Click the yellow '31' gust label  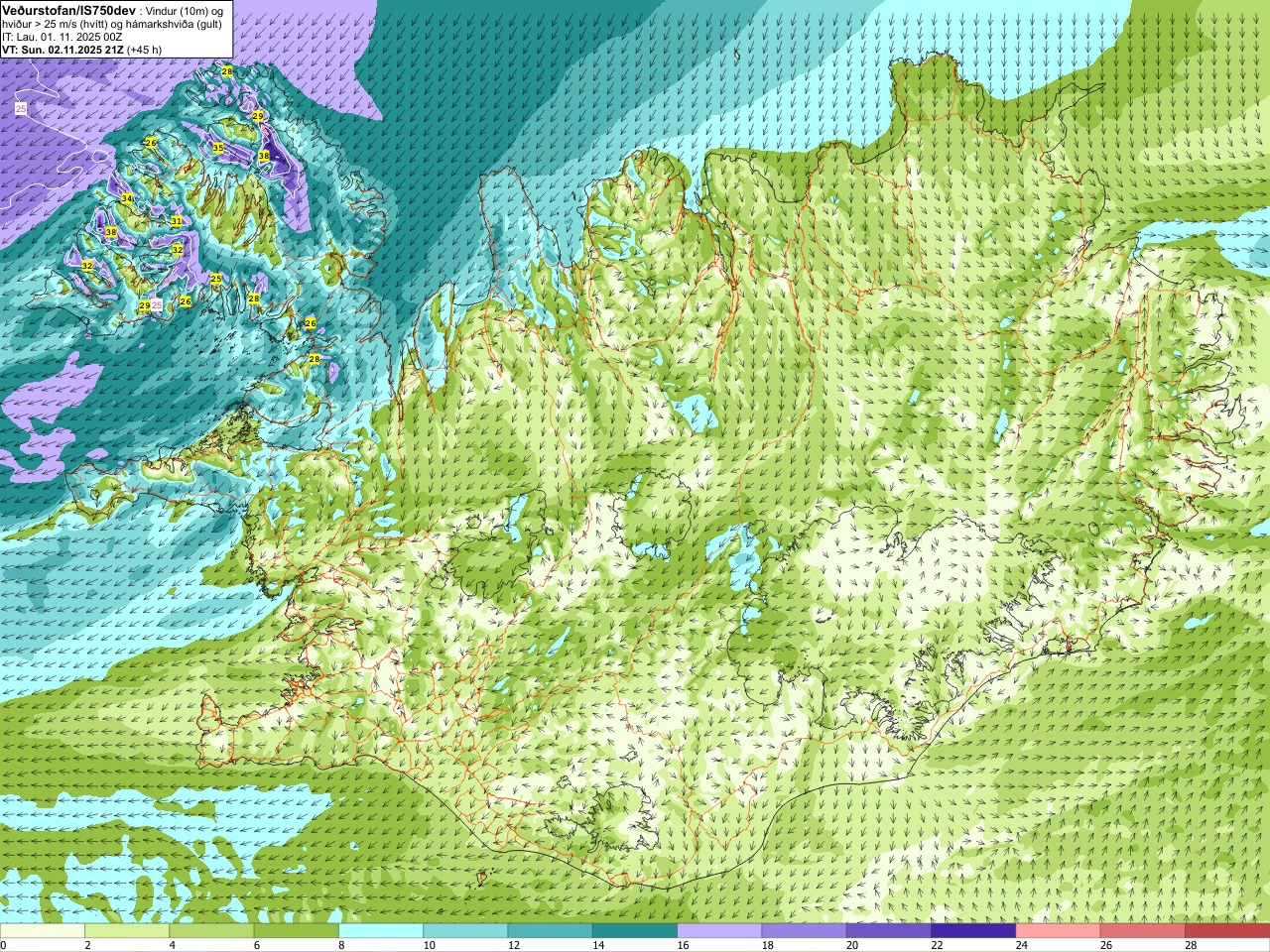coord(176,221)
